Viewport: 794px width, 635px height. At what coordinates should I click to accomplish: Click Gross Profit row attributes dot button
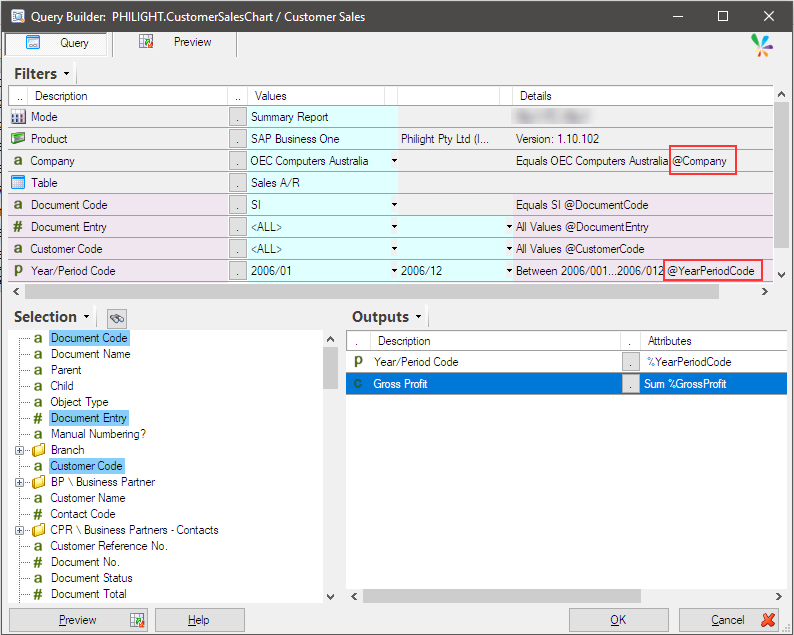[x=630, y=384]
